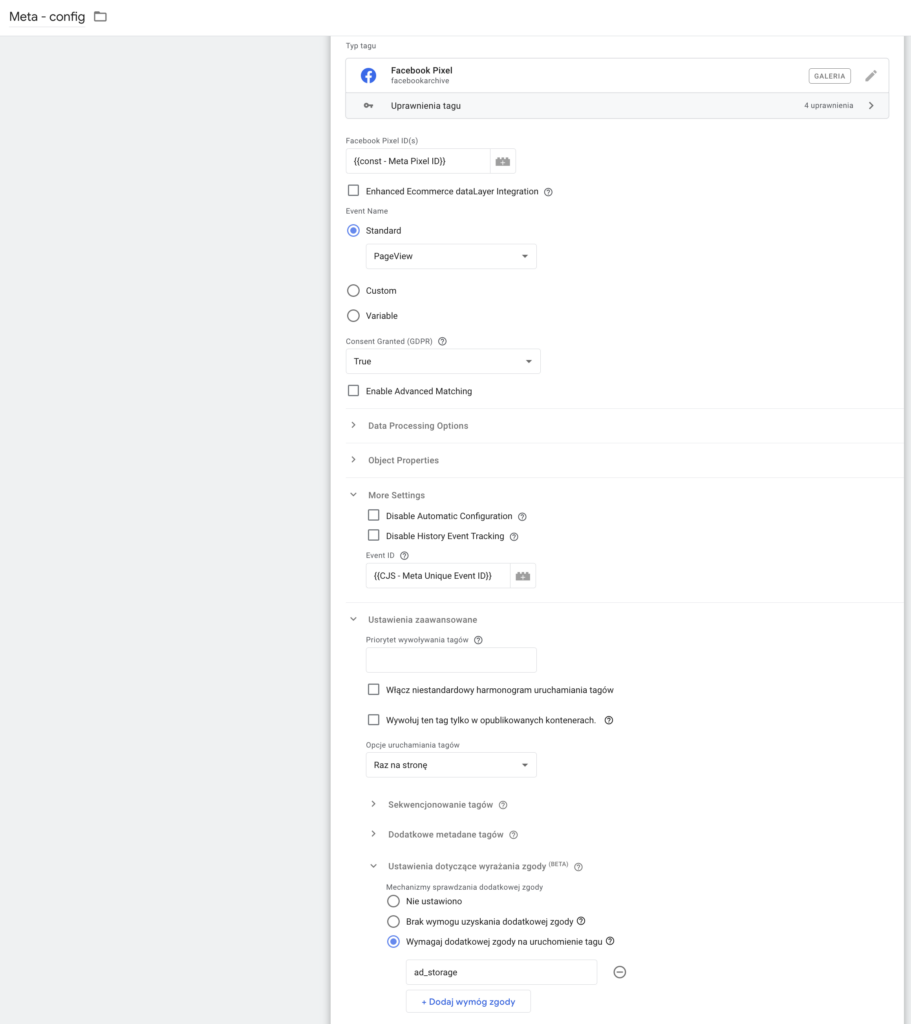This screenshot has height=1024, width=911.
Task: Click the variable picker icon beside Event ID field
Action: [x=523, y=575]
